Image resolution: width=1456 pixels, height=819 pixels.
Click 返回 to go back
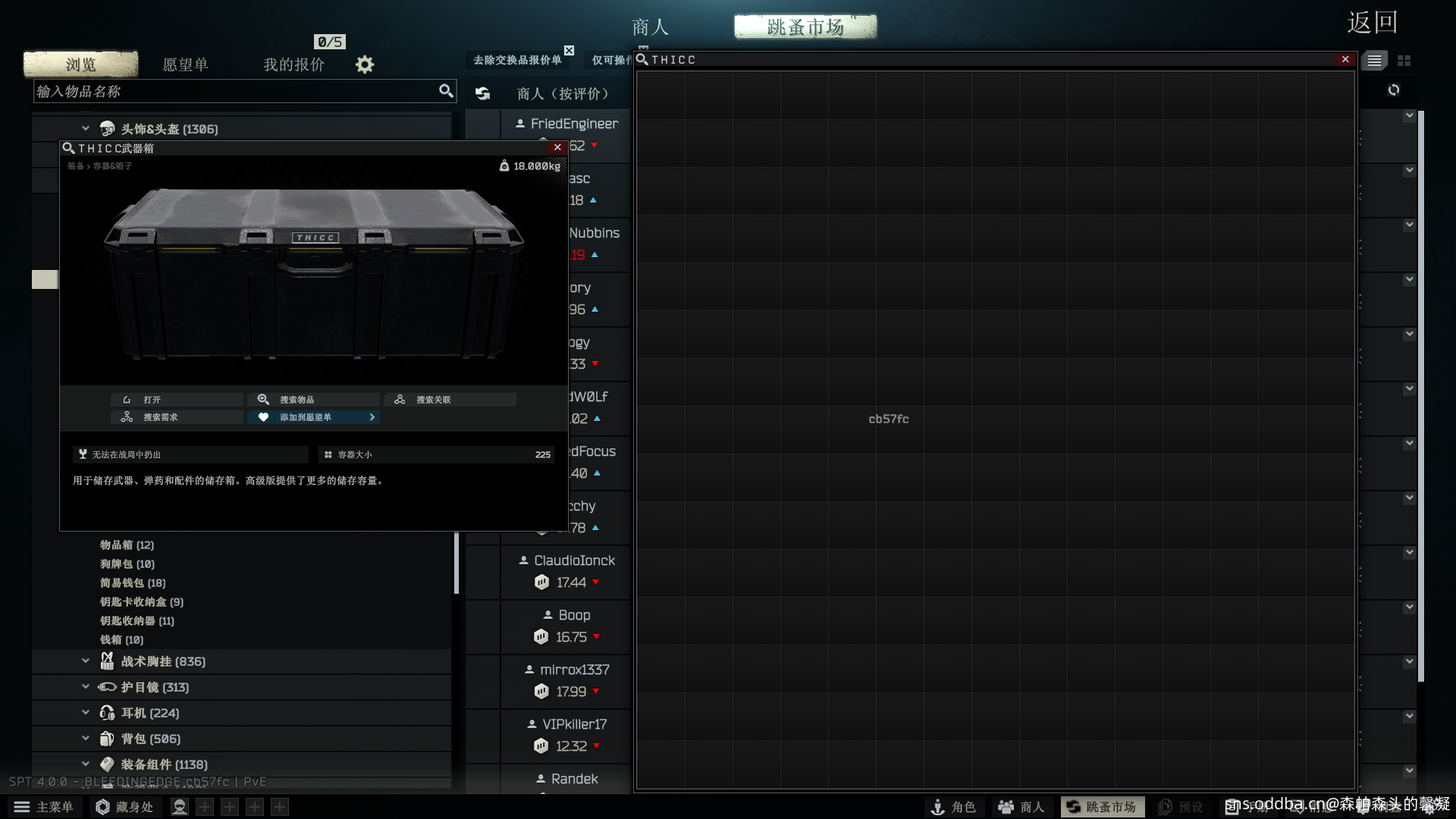1373,23
